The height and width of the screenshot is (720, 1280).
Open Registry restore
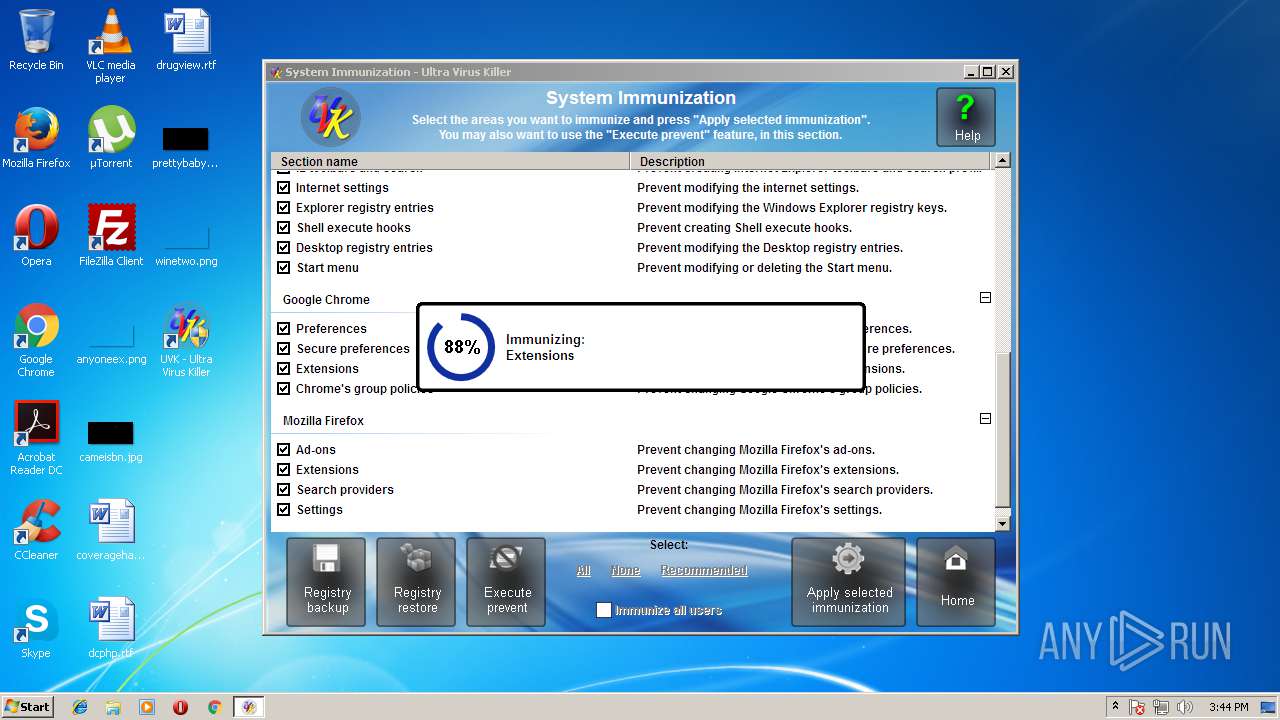tap(416, 582)
